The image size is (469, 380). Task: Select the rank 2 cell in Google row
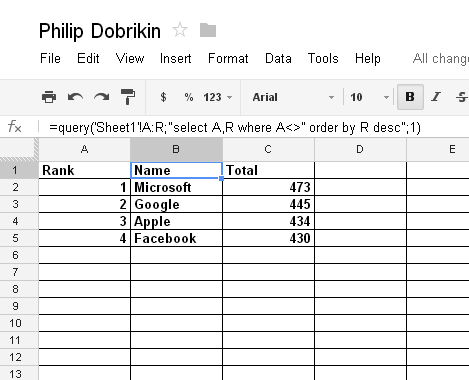85,204
